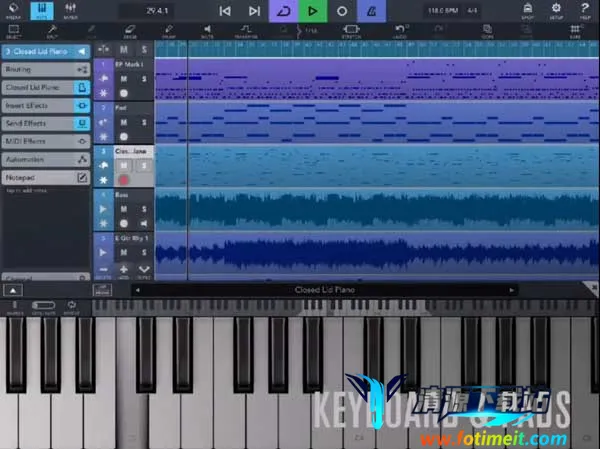This screenshot has width=600, height=449.
Task: Open the Mixer panel
Action: [70, 10]
